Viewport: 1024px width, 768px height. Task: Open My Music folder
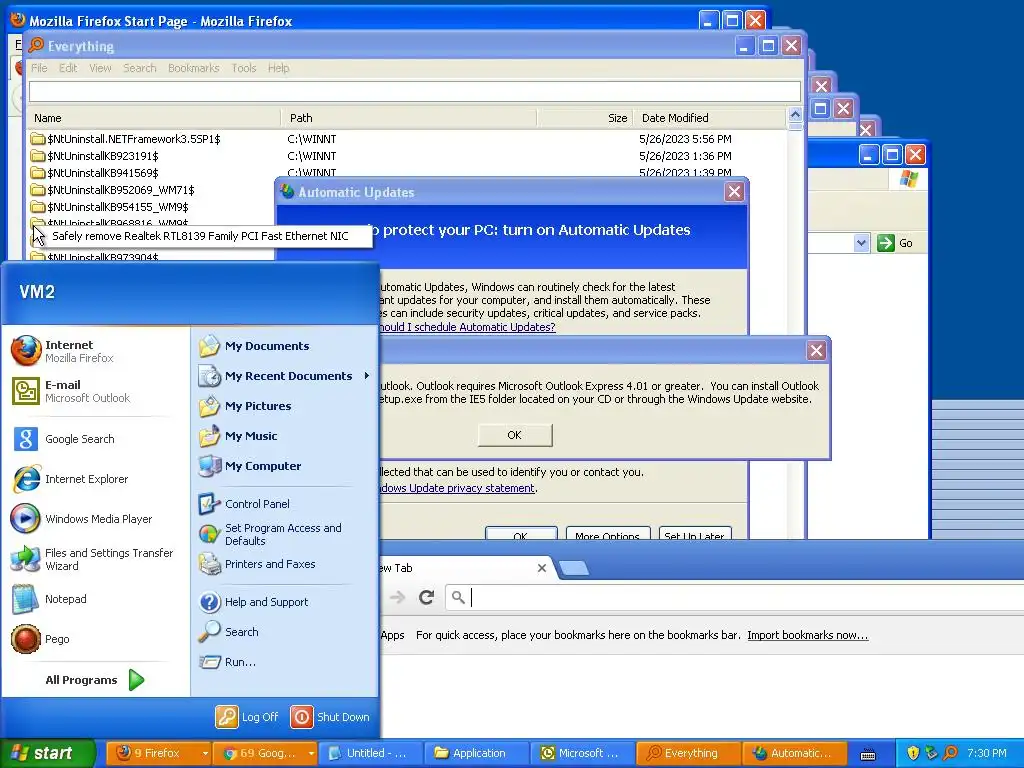pyautogui.click(x=238, y=436)
